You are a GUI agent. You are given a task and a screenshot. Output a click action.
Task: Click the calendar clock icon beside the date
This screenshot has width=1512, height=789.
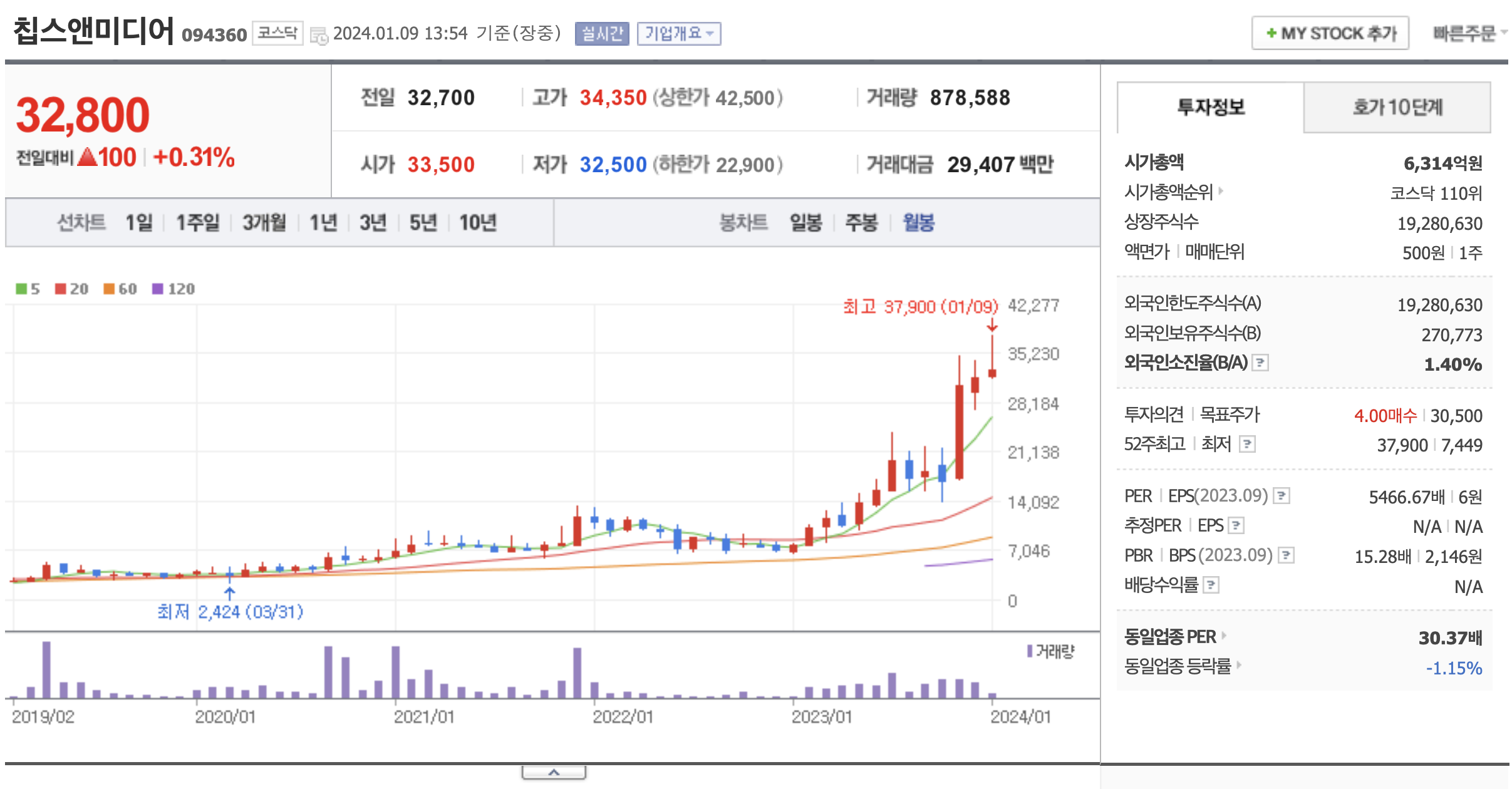[x=319, y=36]
